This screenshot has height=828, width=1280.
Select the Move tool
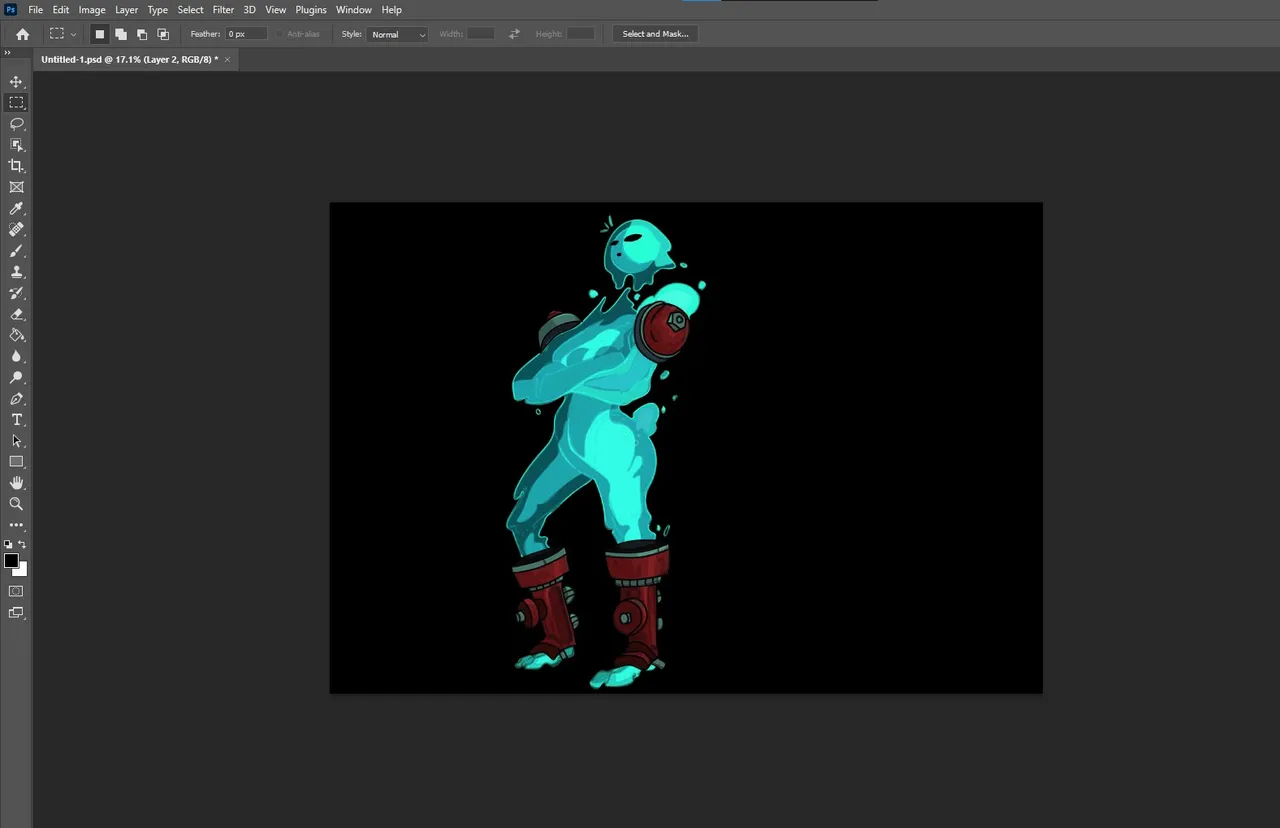16,82
